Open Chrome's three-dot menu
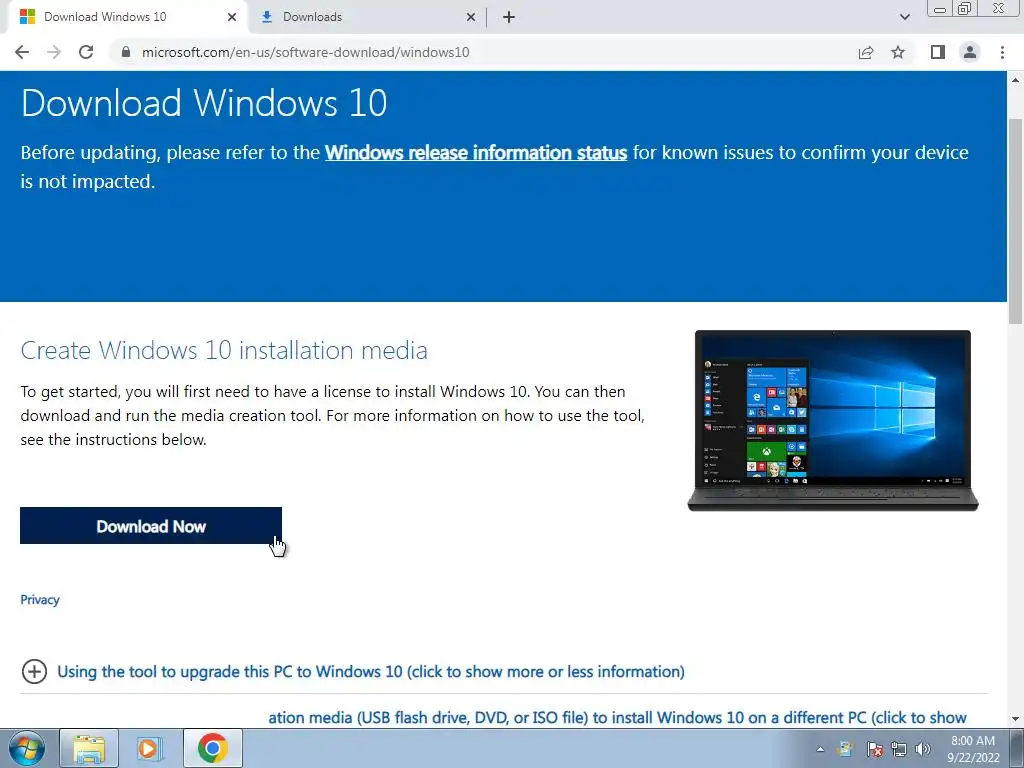 [1002, 52]
